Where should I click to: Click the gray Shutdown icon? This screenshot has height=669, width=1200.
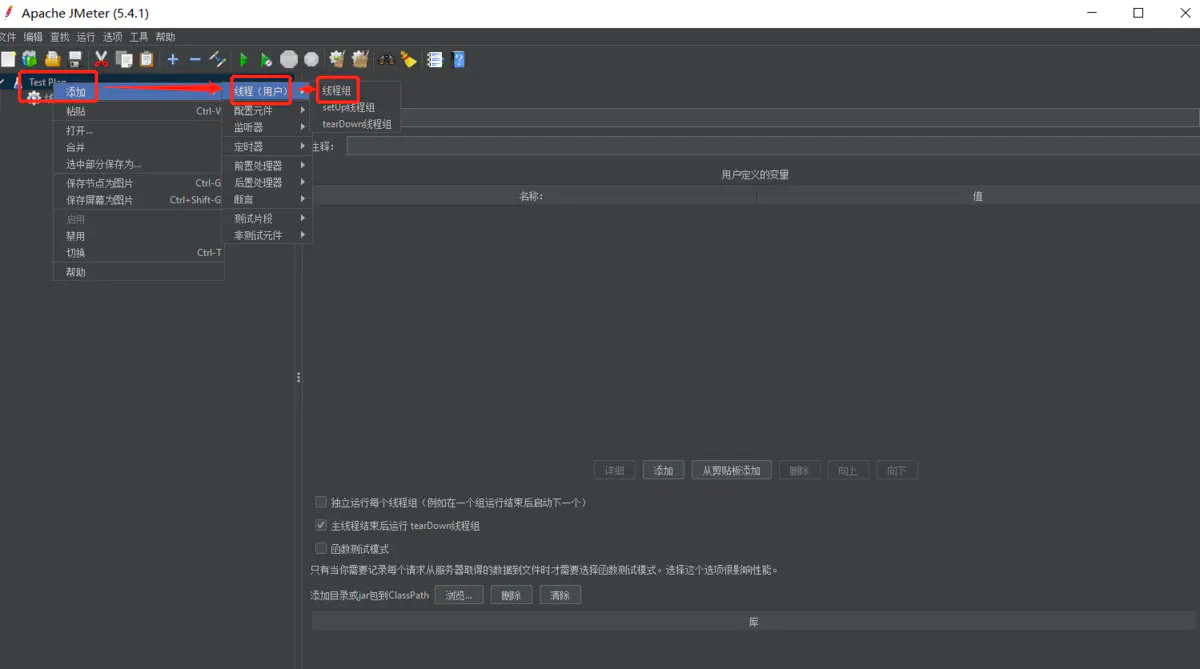312,59
